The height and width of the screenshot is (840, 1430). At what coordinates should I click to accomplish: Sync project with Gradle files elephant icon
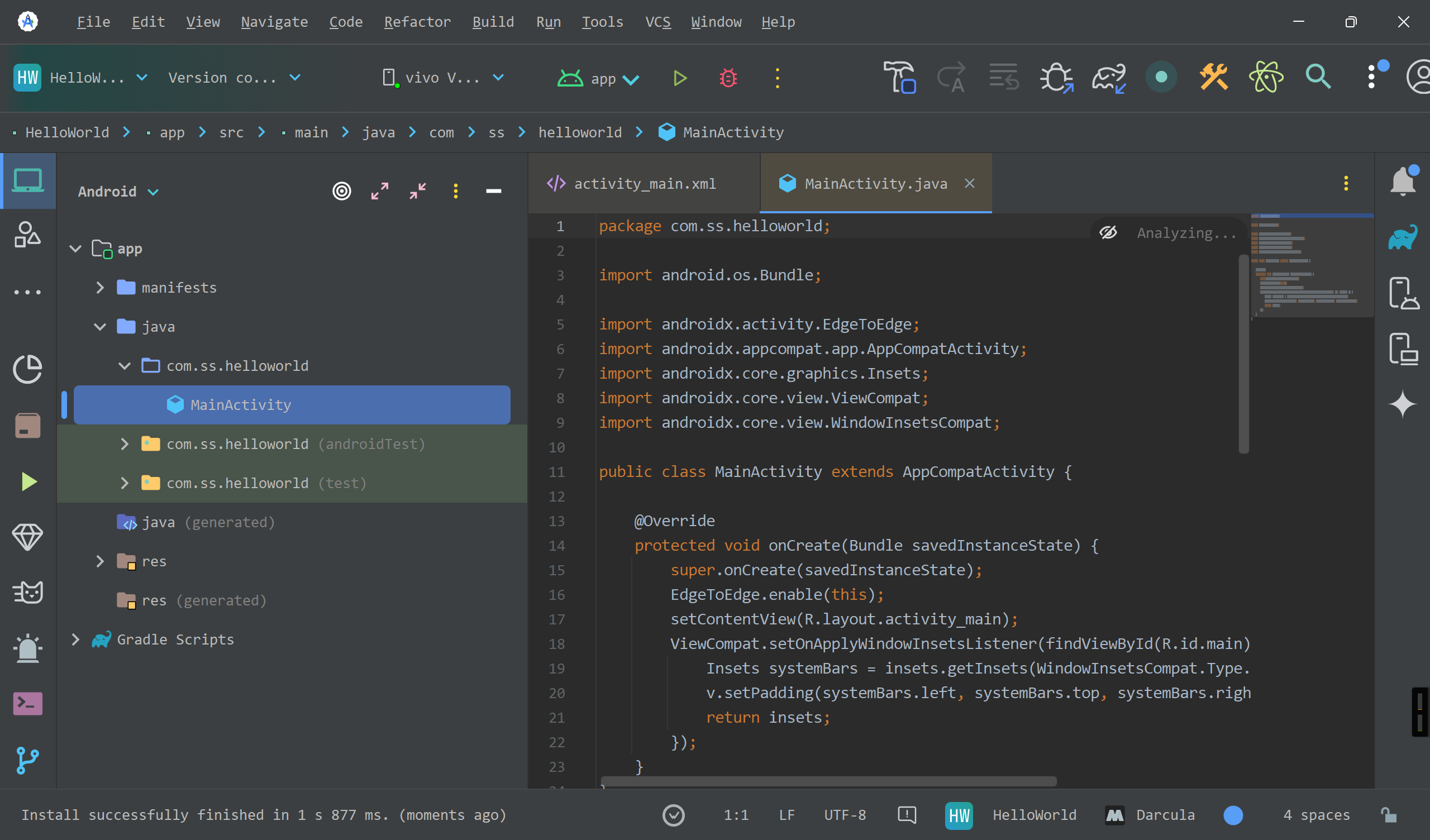[x=1109, y=78]
